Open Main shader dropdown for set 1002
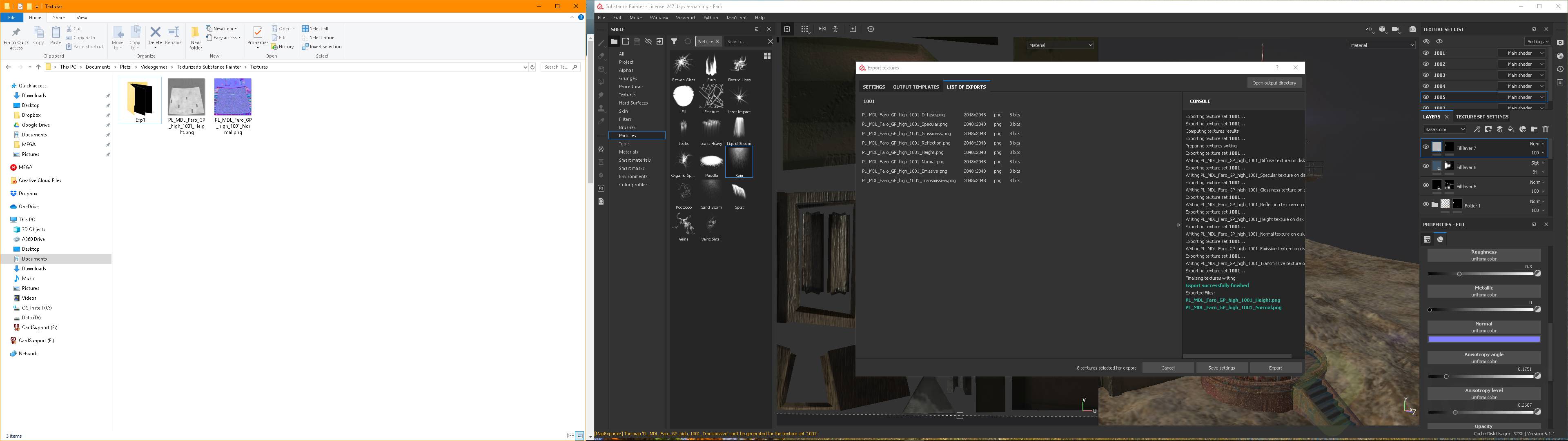 1521,64
